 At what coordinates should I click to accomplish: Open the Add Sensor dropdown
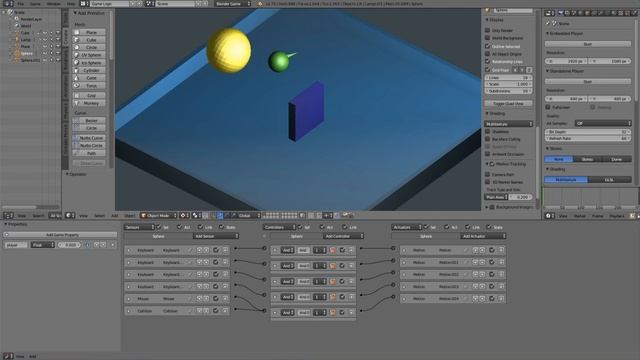point(216,236)
